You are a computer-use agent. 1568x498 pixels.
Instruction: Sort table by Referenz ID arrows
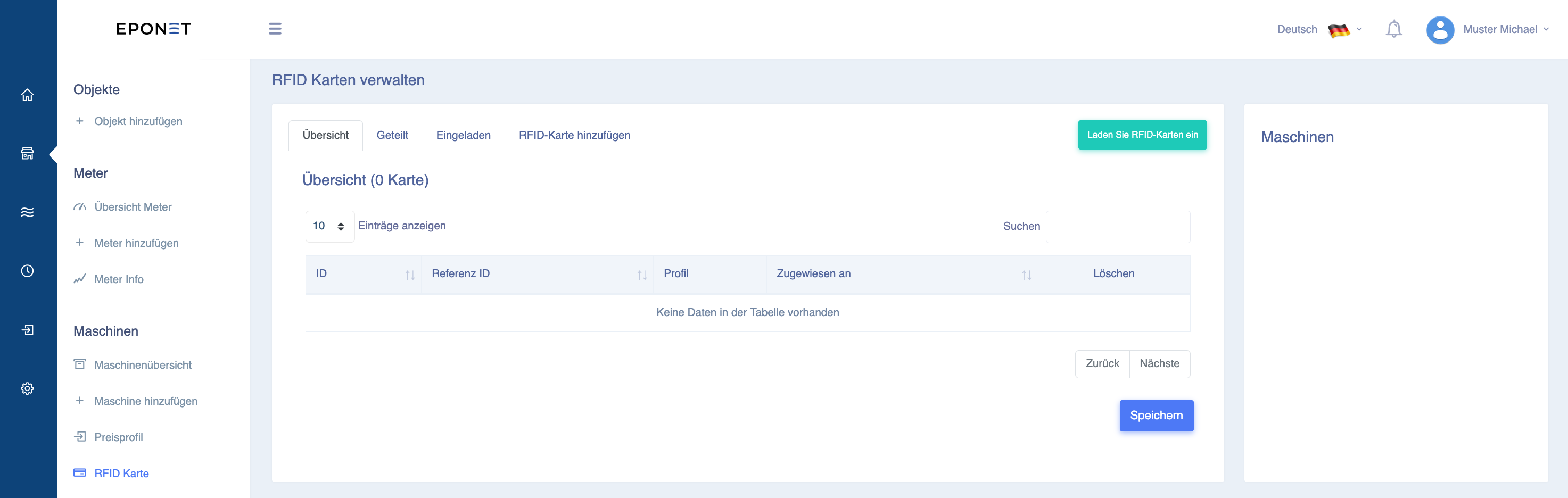tap(642, 275)
